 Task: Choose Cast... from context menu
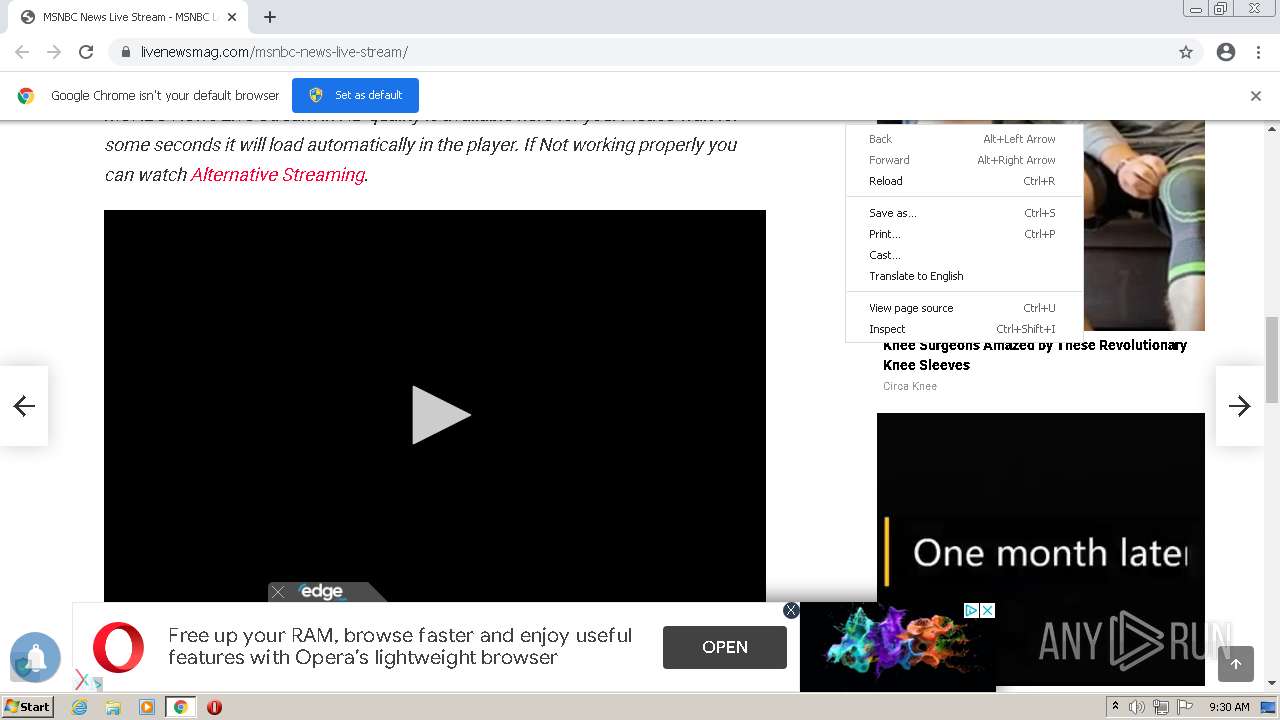tap(963, 255)
